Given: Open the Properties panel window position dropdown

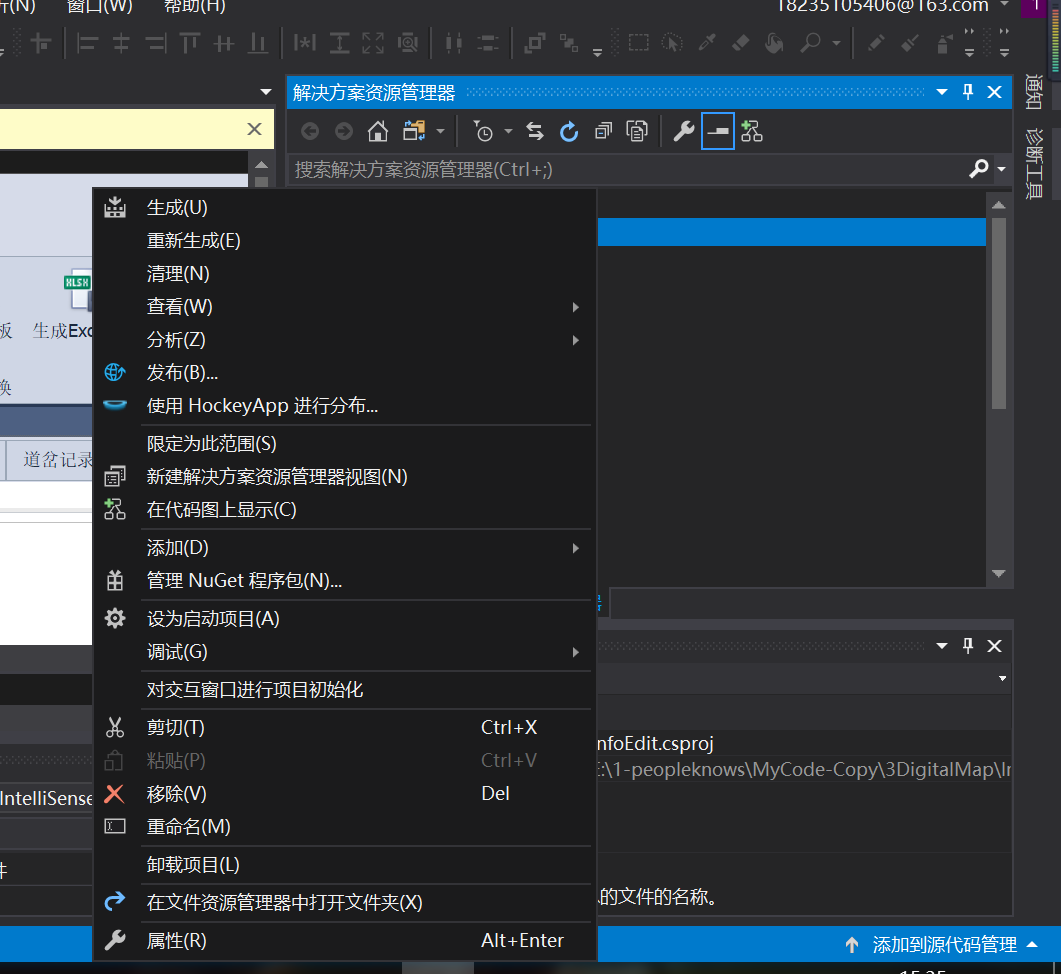Looking at the screenshot, I should [942, 646].
